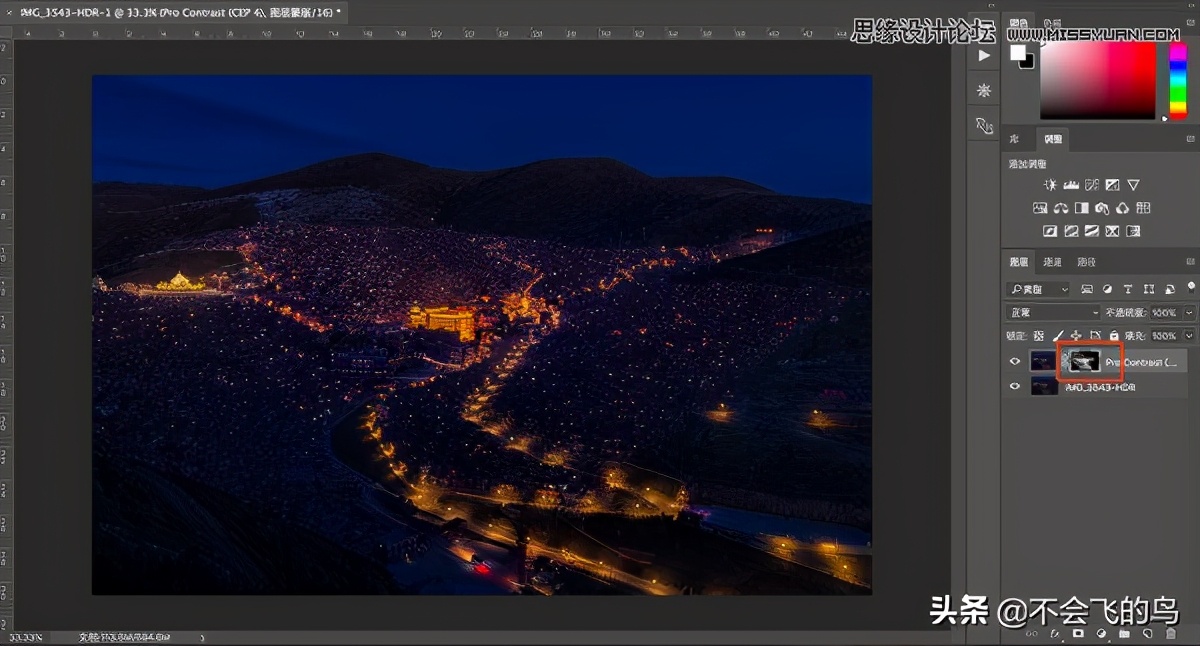Expand the opacity percentage dropdown
This screenshot has height=646, width=1200.
pos(1188,312)
